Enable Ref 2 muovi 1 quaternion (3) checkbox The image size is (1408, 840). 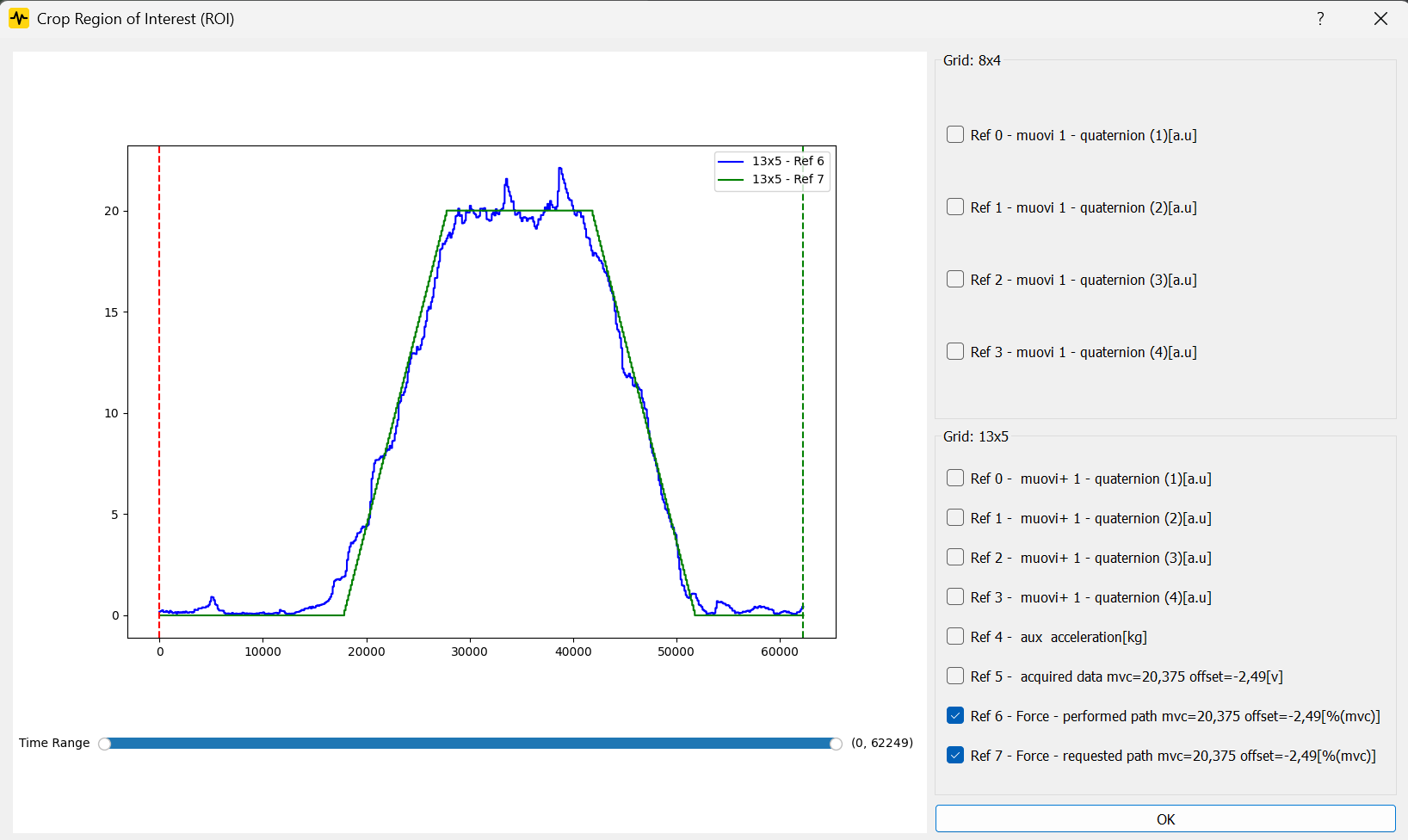[x=955, y=279]
